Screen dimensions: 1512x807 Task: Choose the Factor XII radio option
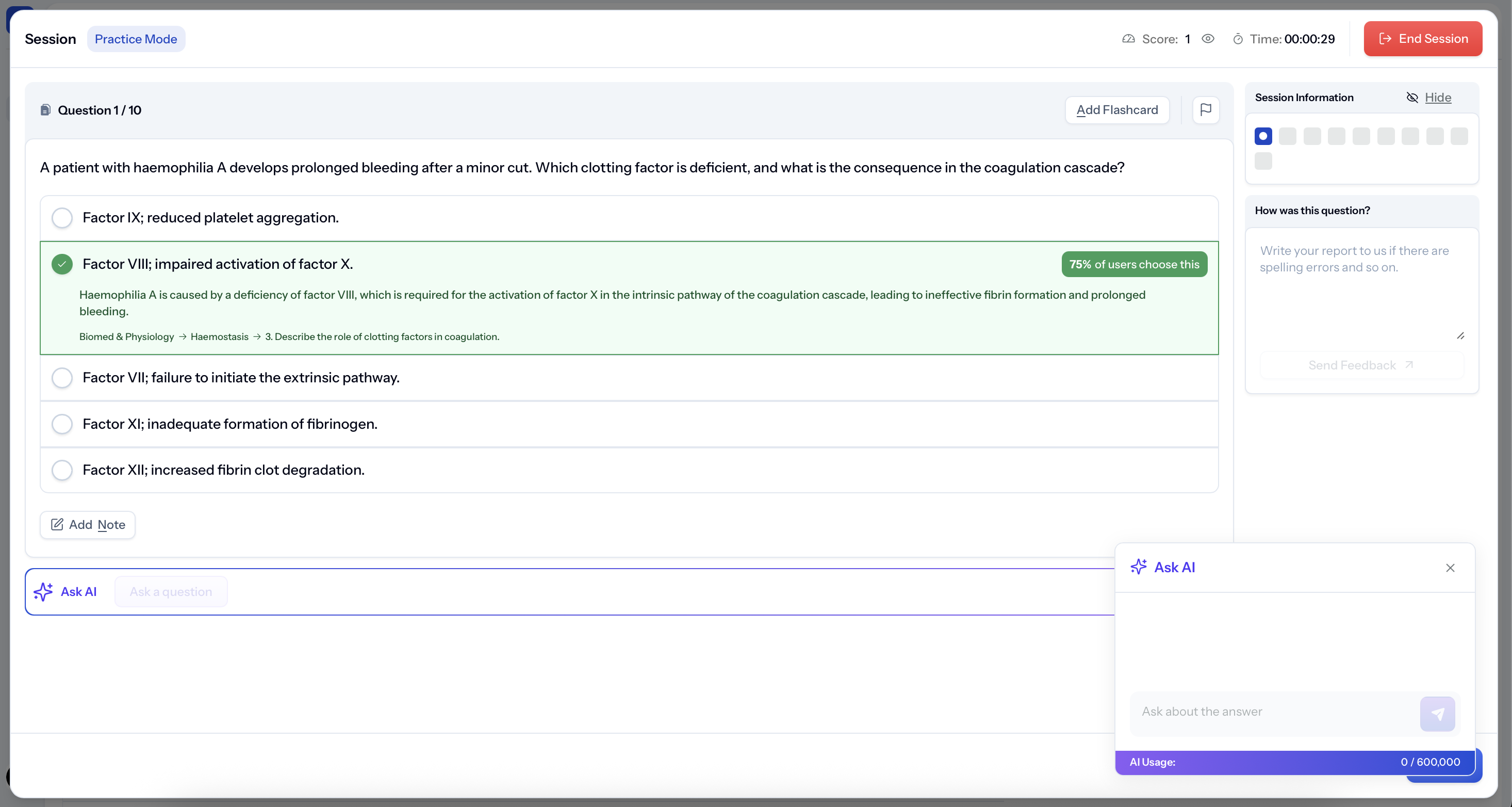(62, 470)
